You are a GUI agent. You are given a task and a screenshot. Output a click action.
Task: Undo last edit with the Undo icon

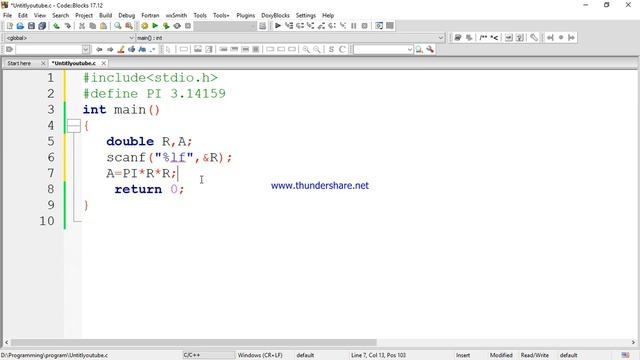[56, 26]
